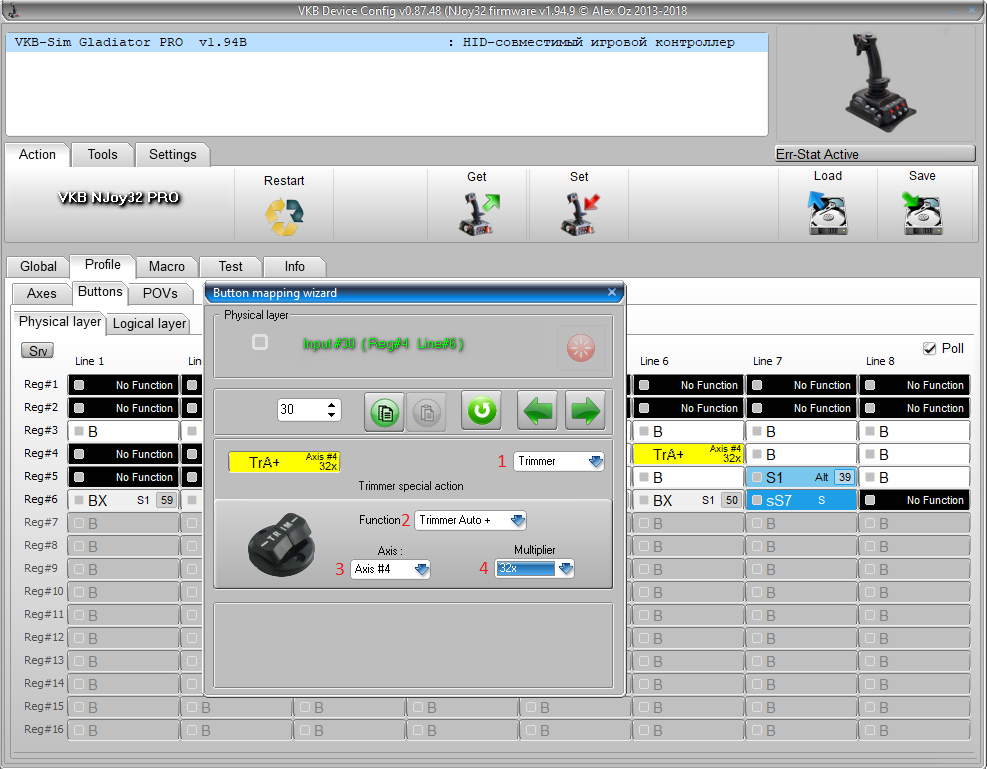Toggle checkbox in S1 Alt 39 cell

pos(758,477)
